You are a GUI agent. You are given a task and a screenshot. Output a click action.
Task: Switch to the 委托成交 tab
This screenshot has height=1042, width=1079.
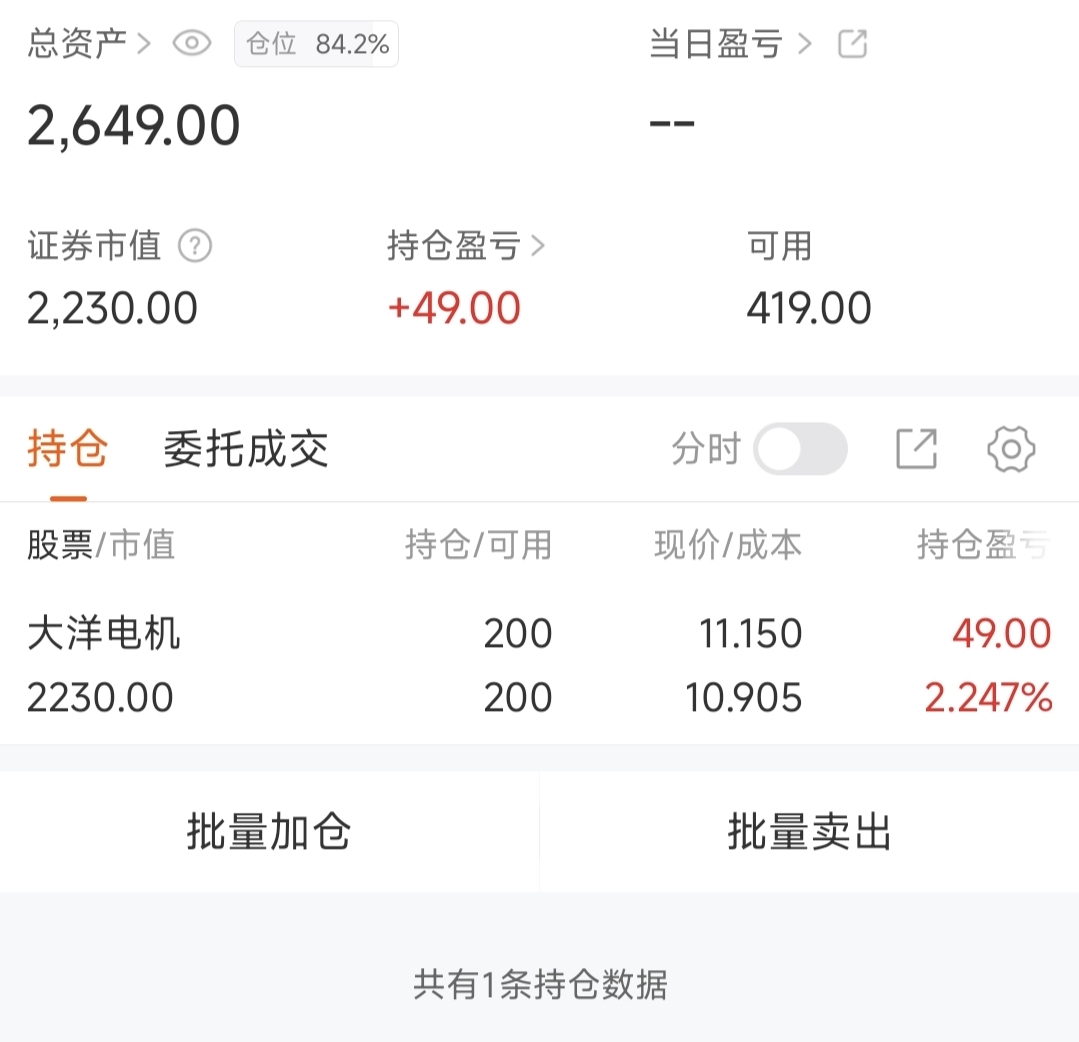tap(246, 449)
